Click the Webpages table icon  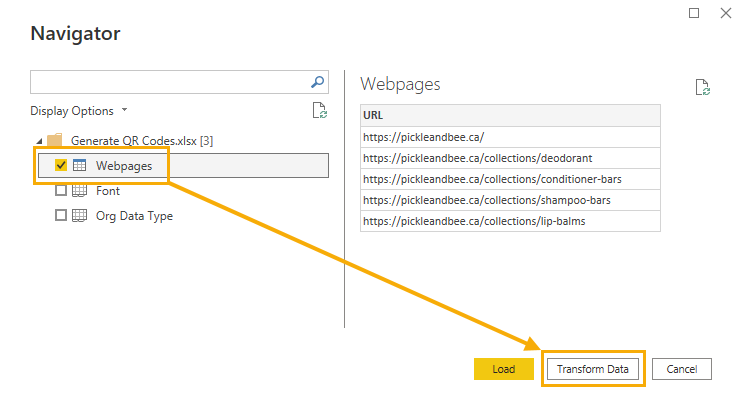pos(80,165)
